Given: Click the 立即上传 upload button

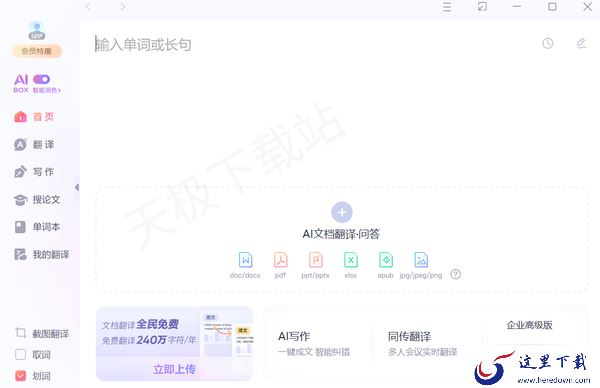Looking at the screenshot, I should pos(174,369).
